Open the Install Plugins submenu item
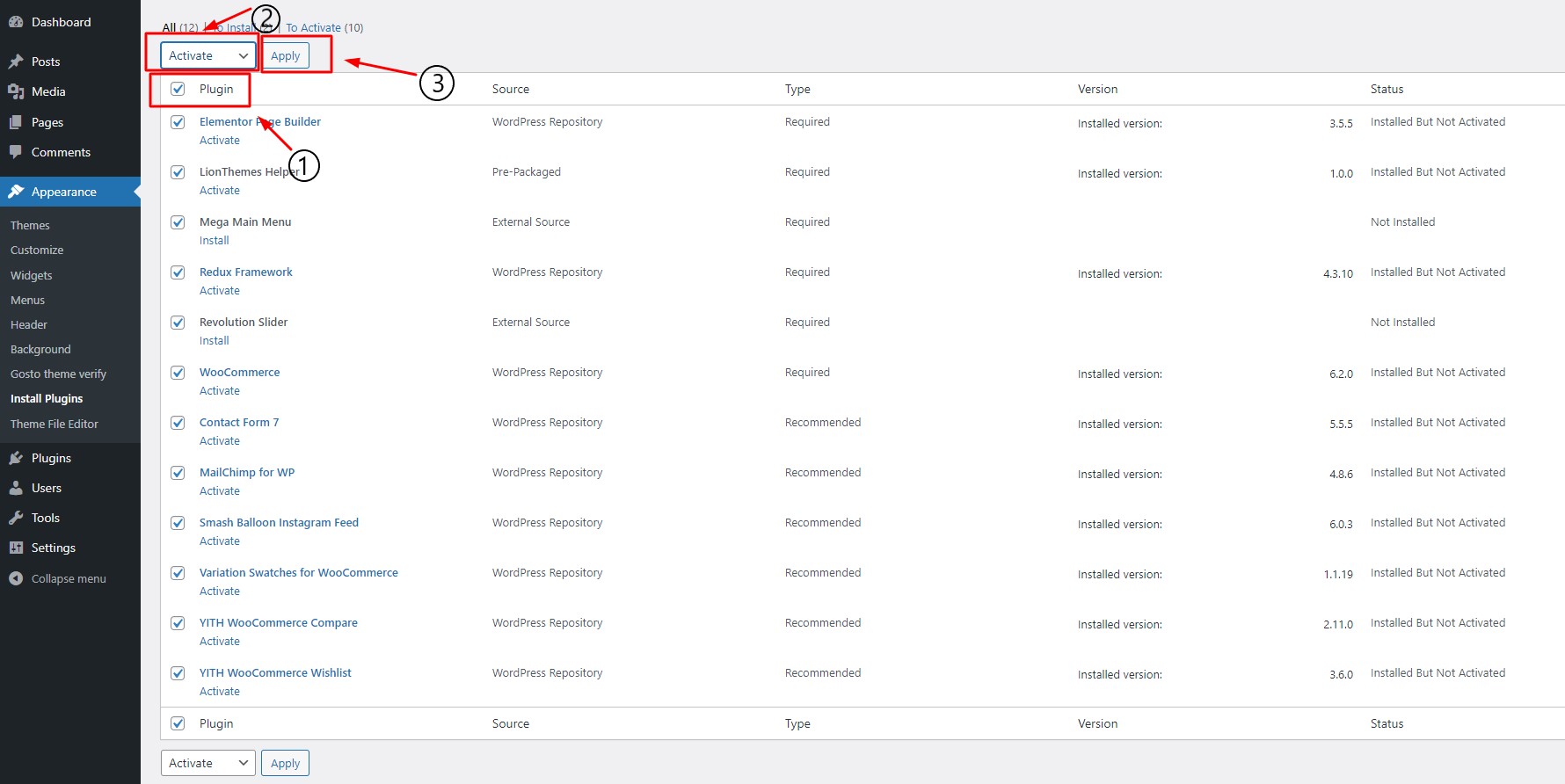Screen dimensions: 1565x784 47,398
